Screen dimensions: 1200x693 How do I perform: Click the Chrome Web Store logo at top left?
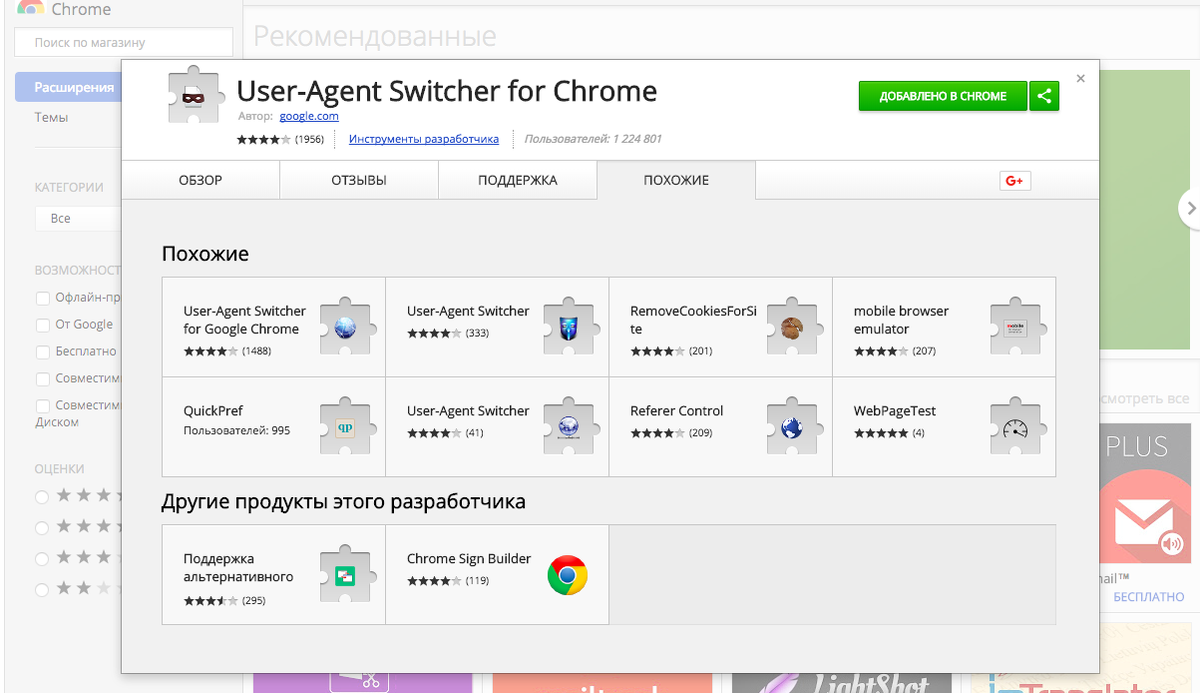(30, 8)
